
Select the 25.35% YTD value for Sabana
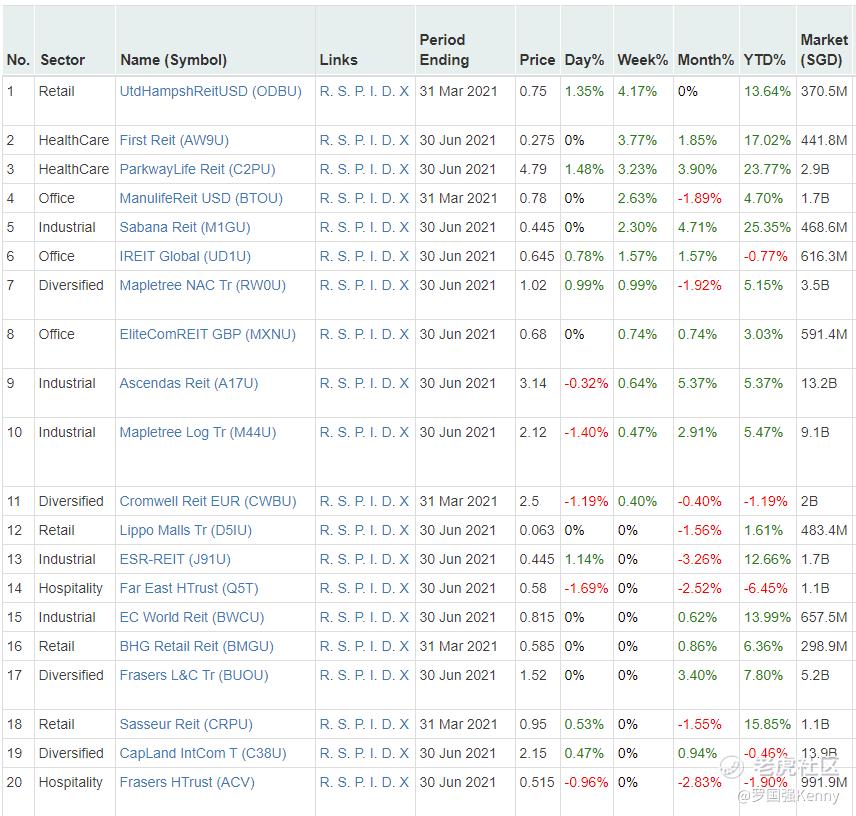pos(767,227)
